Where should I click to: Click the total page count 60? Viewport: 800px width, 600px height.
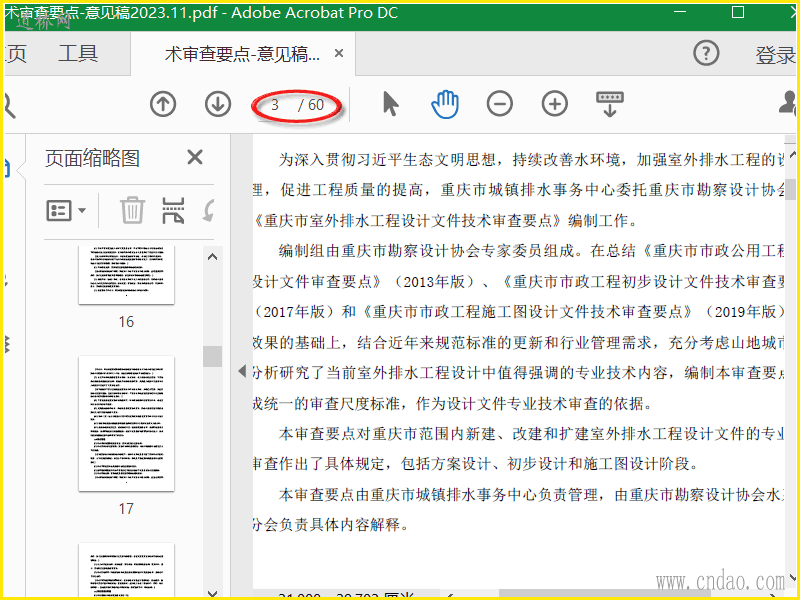click(316, 105)
